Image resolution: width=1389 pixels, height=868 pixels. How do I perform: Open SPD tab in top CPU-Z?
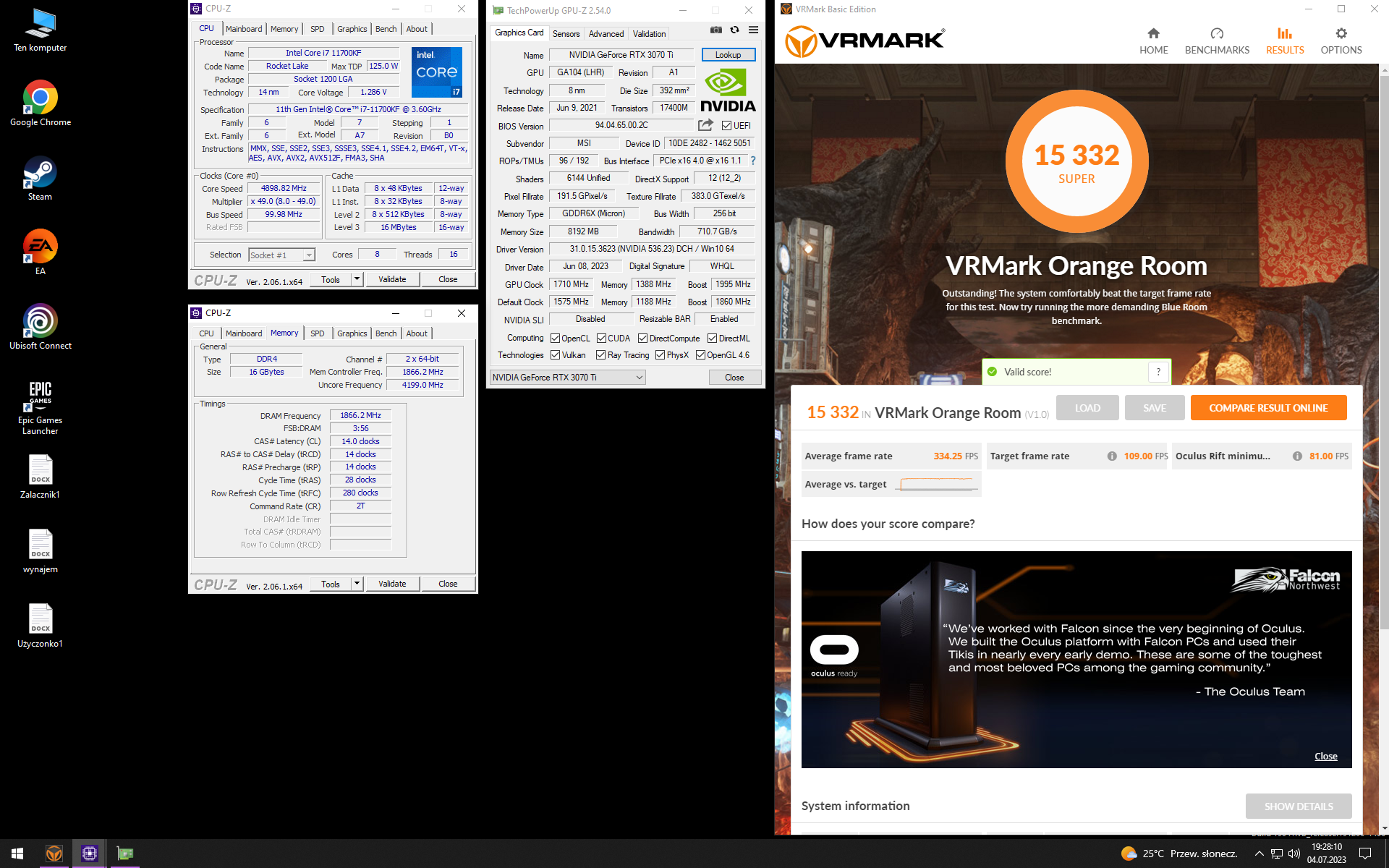[x=317, y=29]
